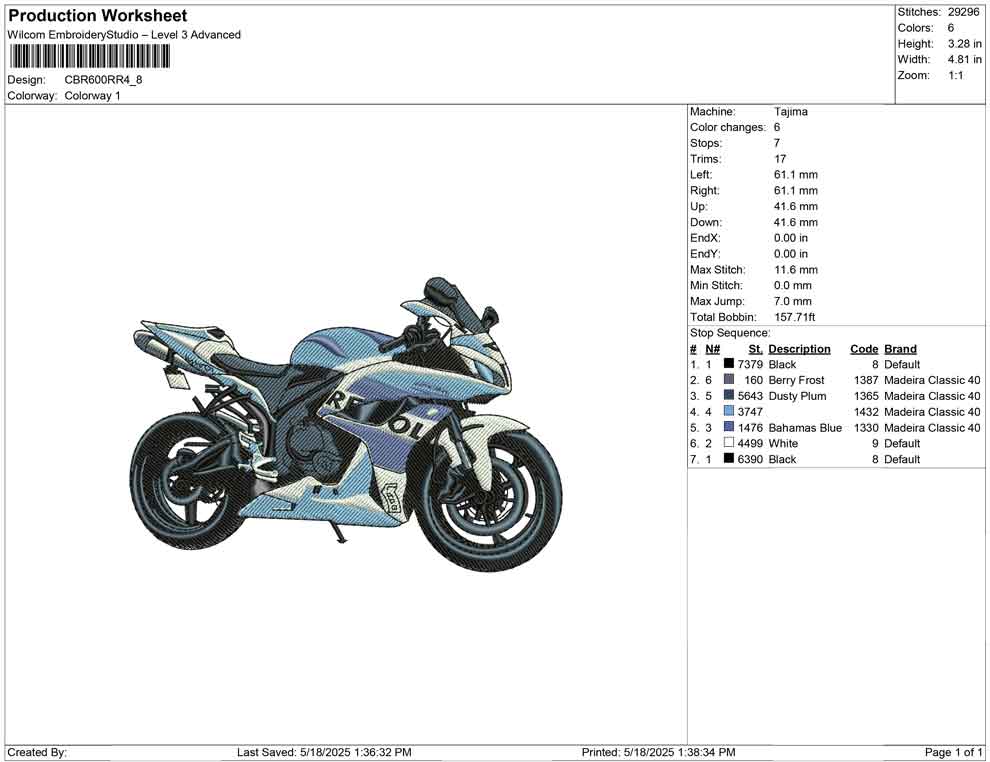Click the Stops value '7'
This screenshot has height=762, width=990.
(777, 143)
